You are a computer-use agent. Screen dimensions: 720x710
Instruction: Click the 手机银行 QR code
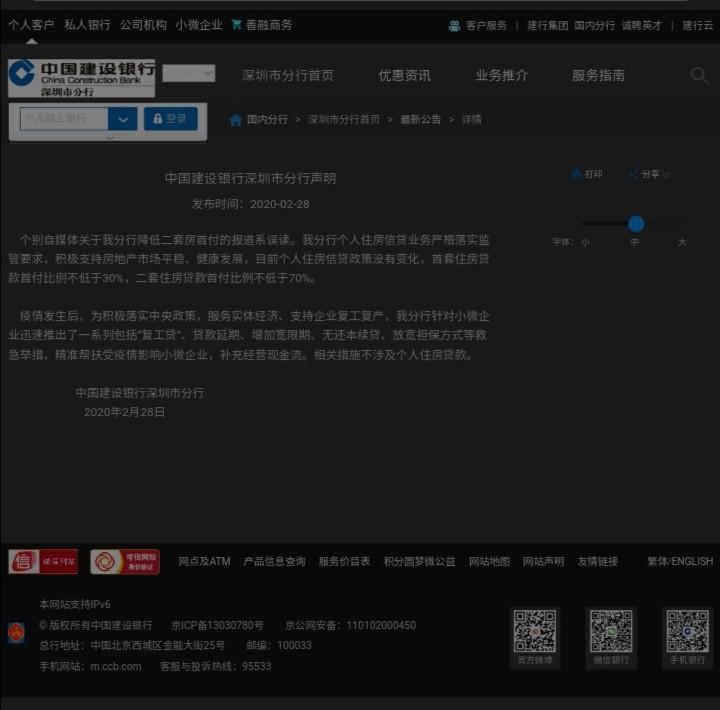tap(687, 631)
